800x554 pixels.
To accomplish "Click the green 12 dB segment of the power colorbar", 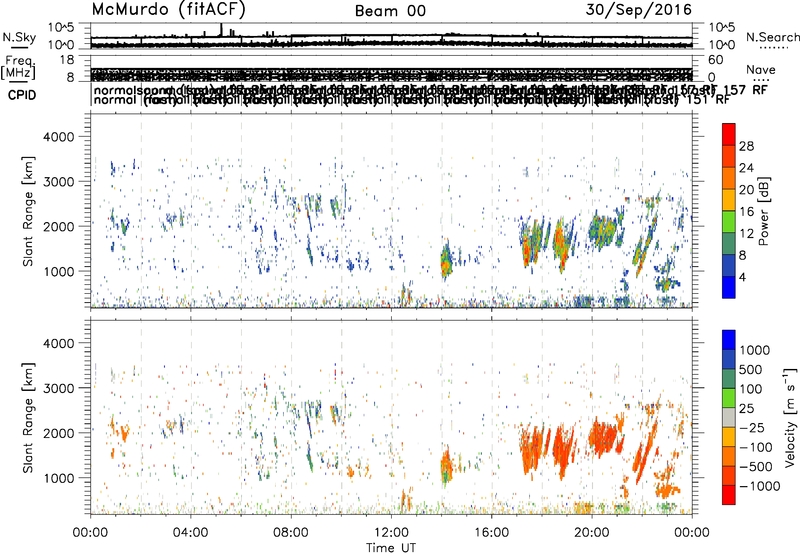I will [729, 221].
